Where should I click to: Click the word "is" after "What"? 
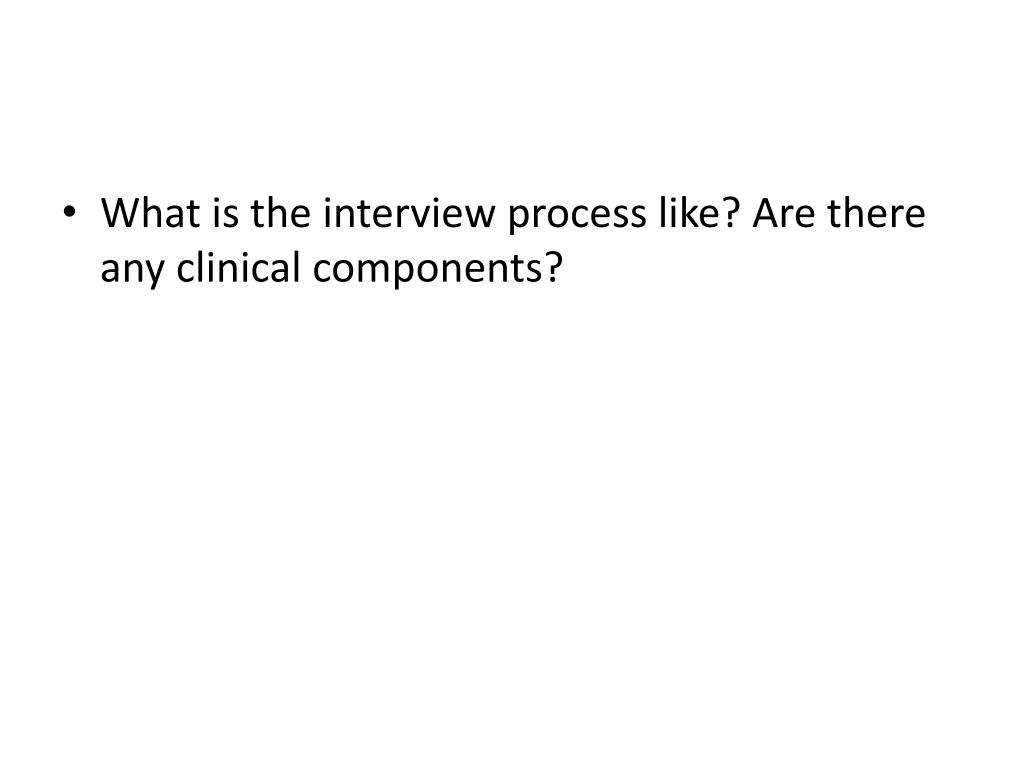pyautogui.click(x=225, y=213)
